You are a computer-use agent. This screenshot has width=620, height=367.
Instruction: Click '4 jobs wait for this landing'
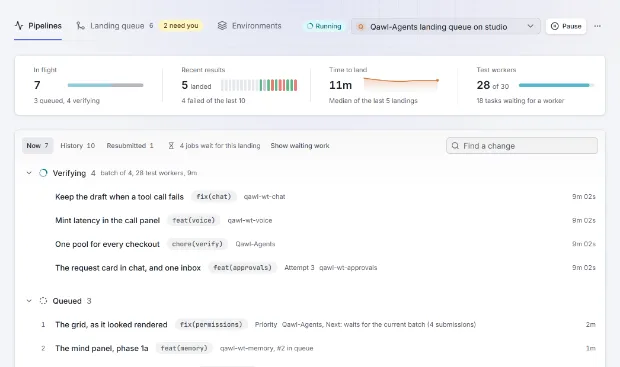click(220, 146)
